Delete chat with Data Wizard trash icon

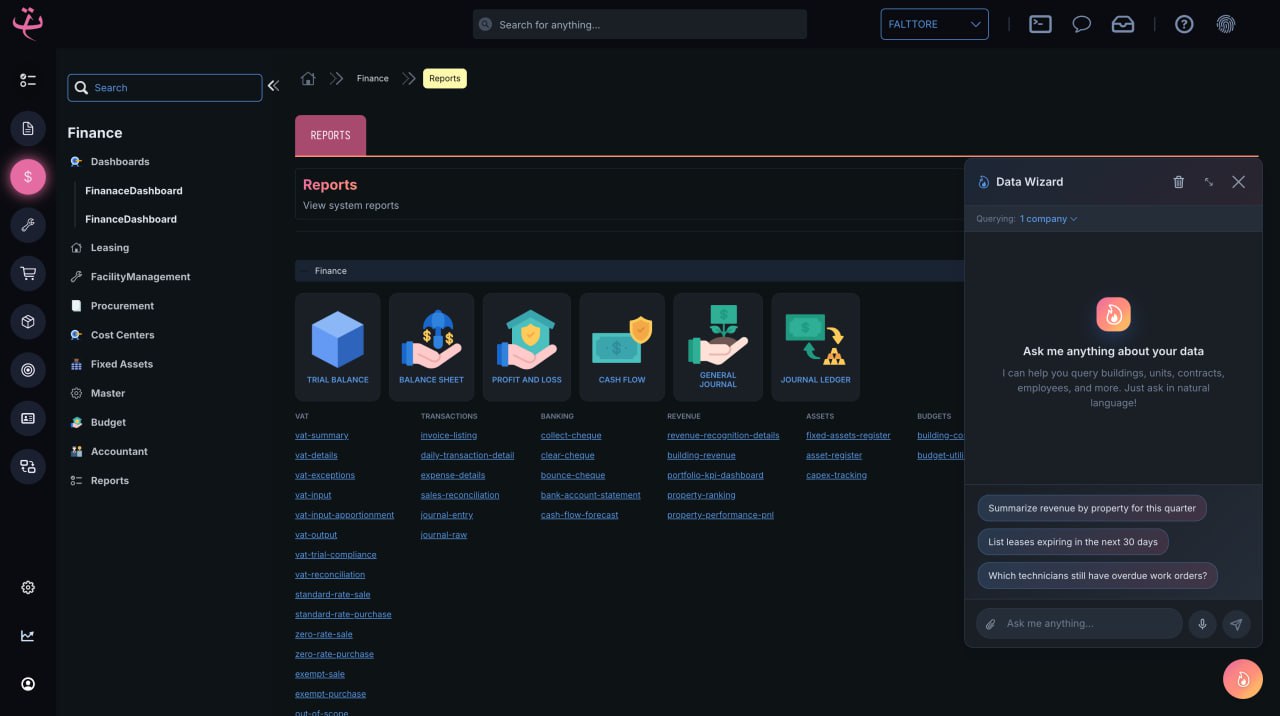1178,182
